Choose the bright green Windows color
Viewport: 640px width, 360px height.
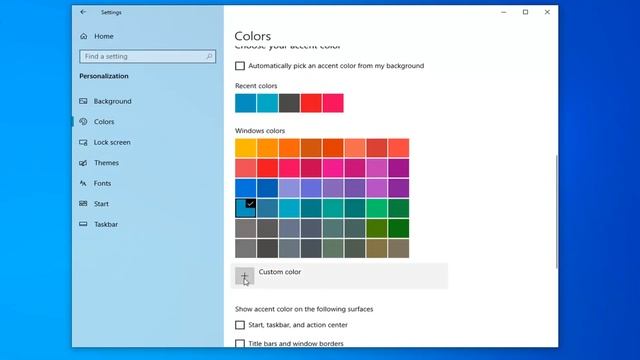(377, 208)
